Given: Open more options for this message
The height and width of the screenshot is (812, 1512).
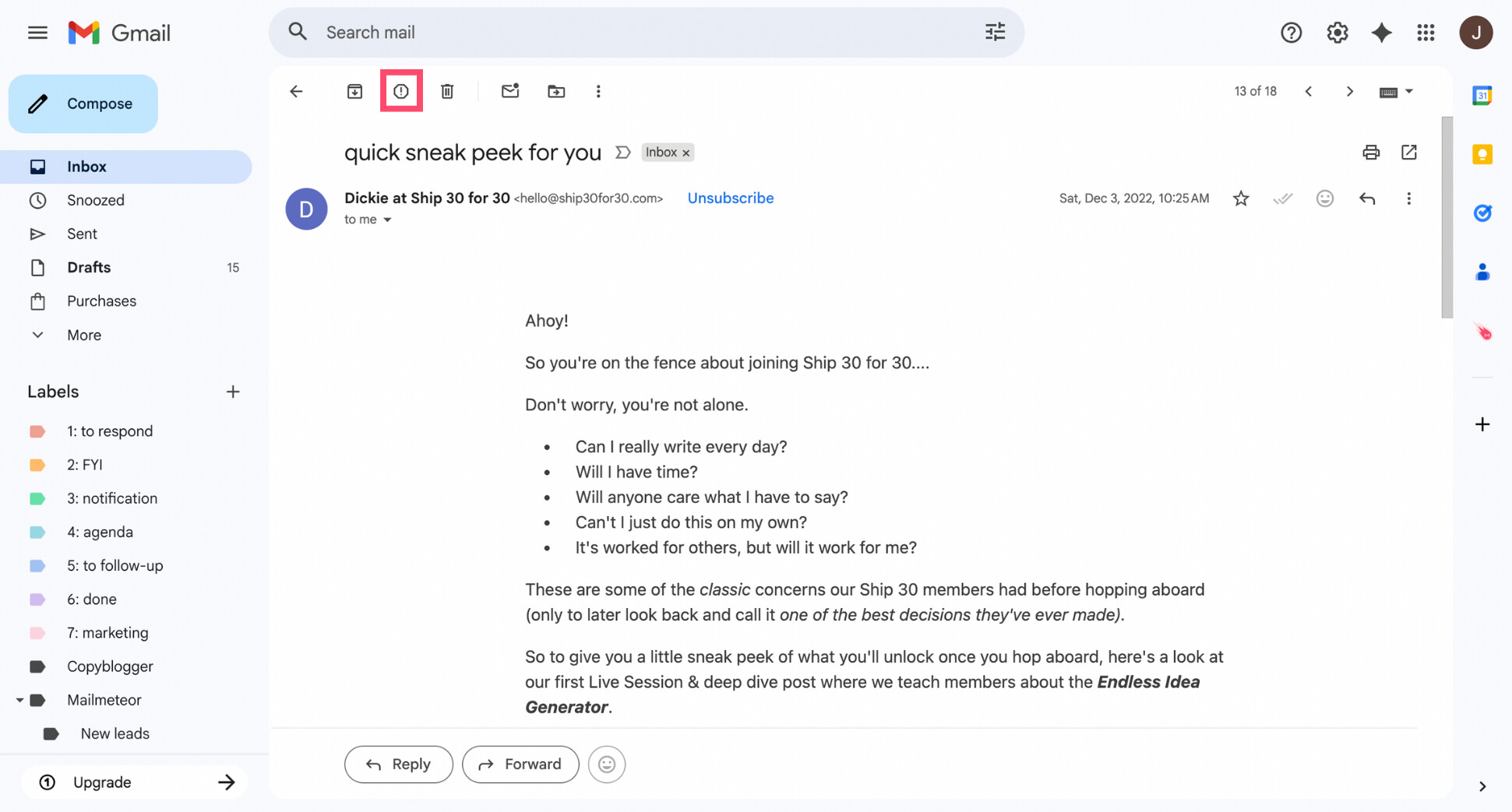Looking at the screenshot, I should click(1409, 199).
